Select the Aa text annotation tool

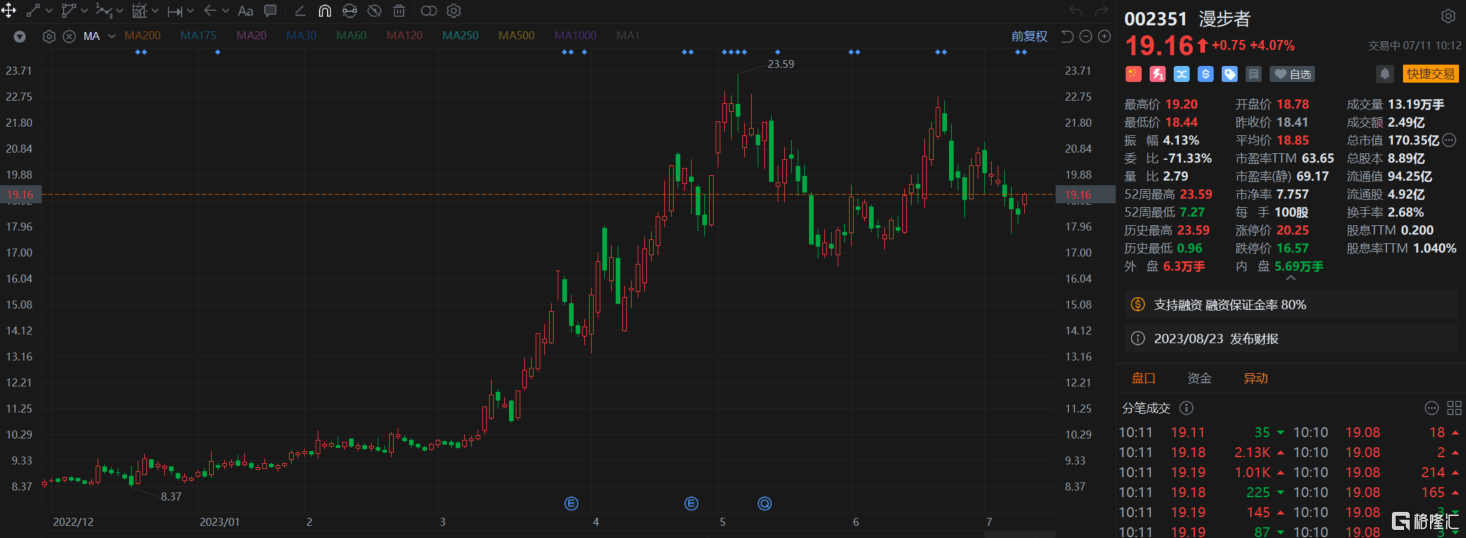click(246, 11)
